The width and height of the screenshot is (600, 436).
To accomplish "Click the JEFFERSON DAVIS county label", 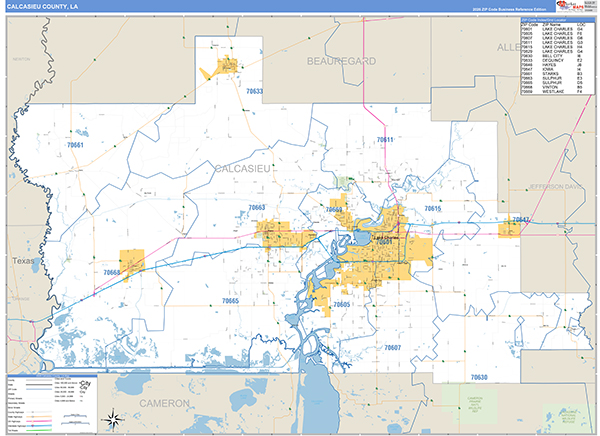I will pyautogui.click(x=555, y=187).
